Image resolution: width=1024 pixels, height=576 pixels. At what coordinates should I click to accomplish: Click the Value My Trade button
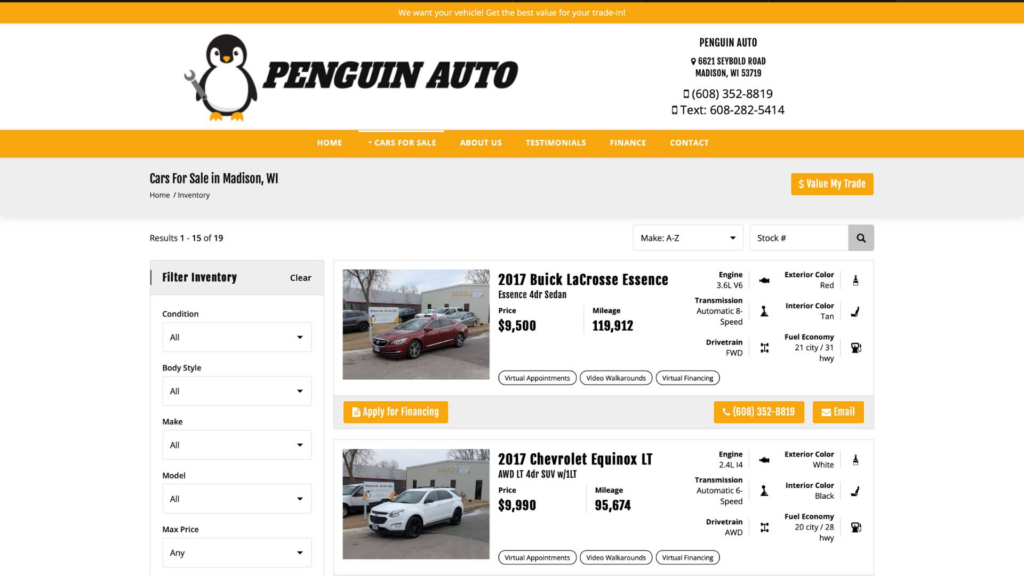(832, 184)
